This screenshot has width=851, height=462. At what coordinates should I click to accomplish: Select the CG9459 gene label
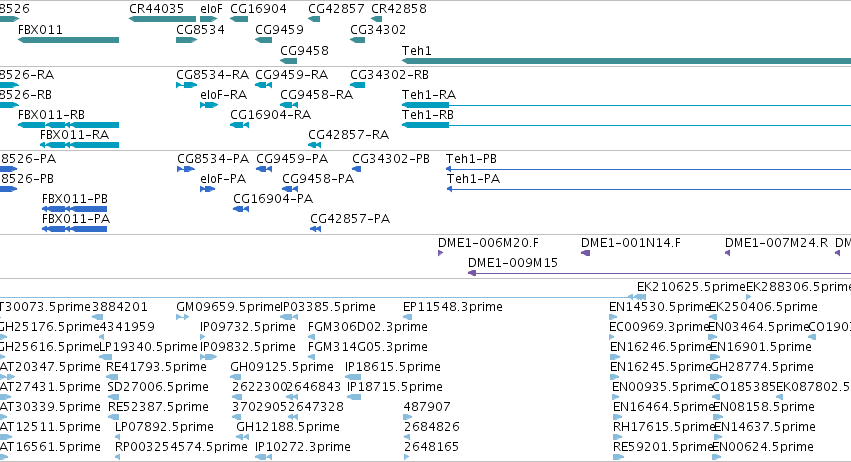(x=280, y=30)
